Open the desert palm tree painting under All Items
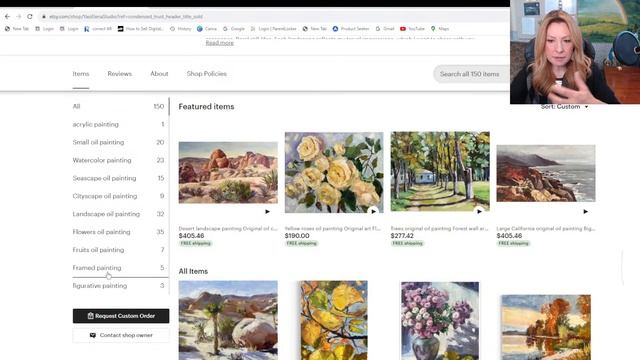The width and height of the screenshot is (640, 360). click(228, 320)
